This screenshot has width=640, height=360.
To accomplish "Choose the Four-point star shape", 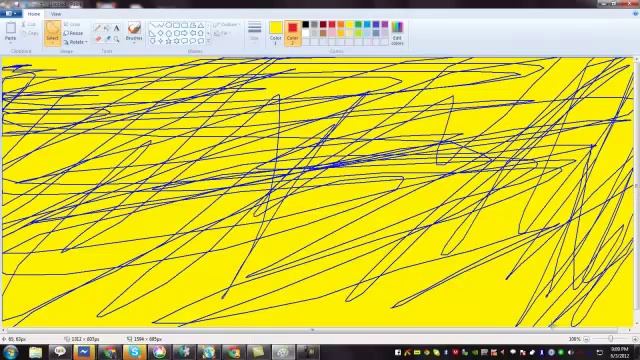I will [160, 41].
